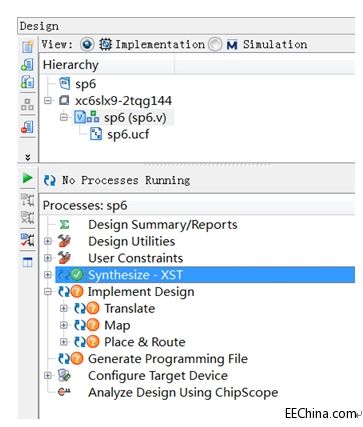
Task: Click the double chevron to show more sidebar tools
Action: (x=28, y=157)
